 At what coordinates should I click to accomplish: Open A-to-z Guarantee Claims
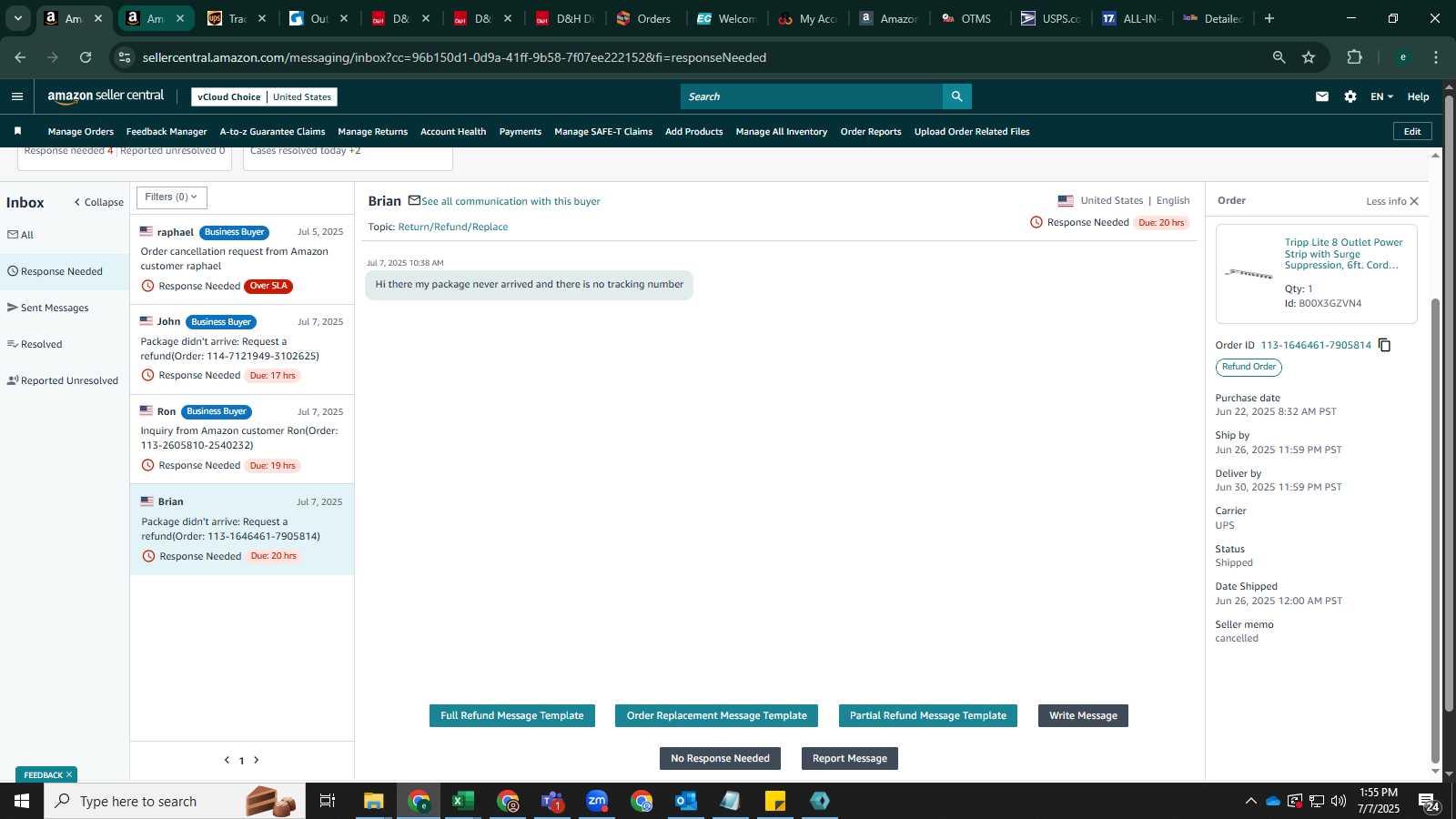tap(272, 131)
